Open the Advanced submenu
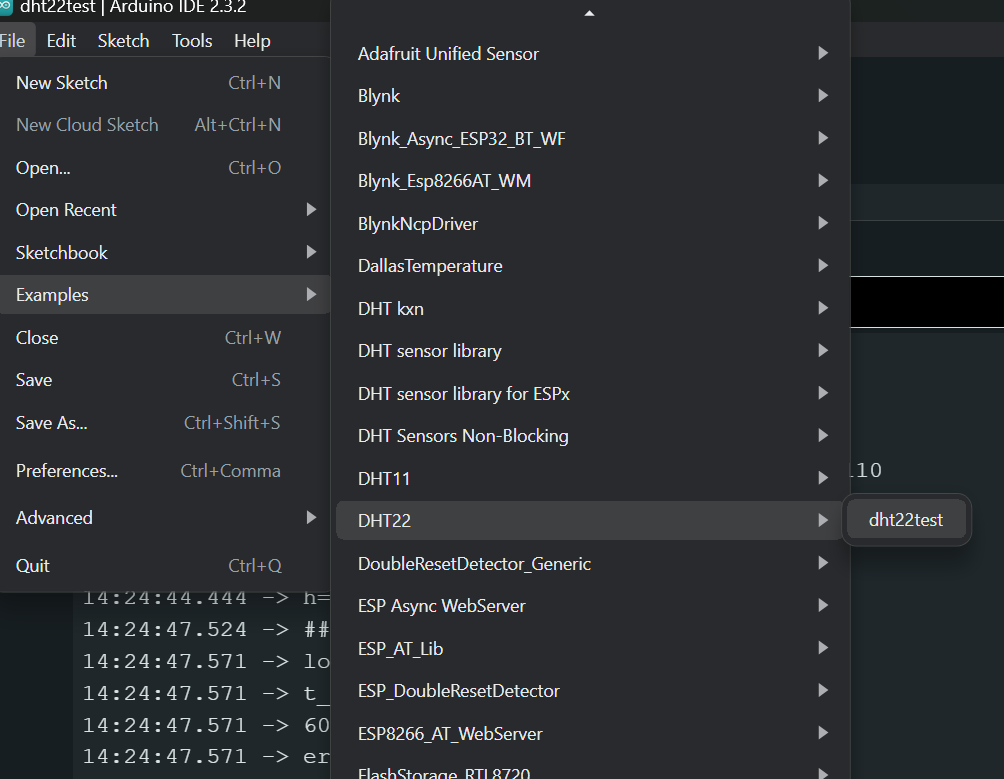 pyautogui.click(x=165, y=518)
